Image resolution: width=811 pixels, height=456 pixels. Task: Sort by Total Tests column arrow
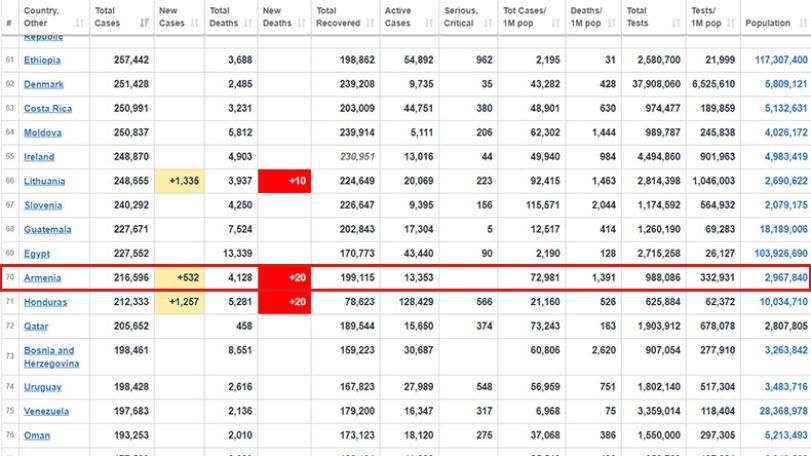pos(675,23)
